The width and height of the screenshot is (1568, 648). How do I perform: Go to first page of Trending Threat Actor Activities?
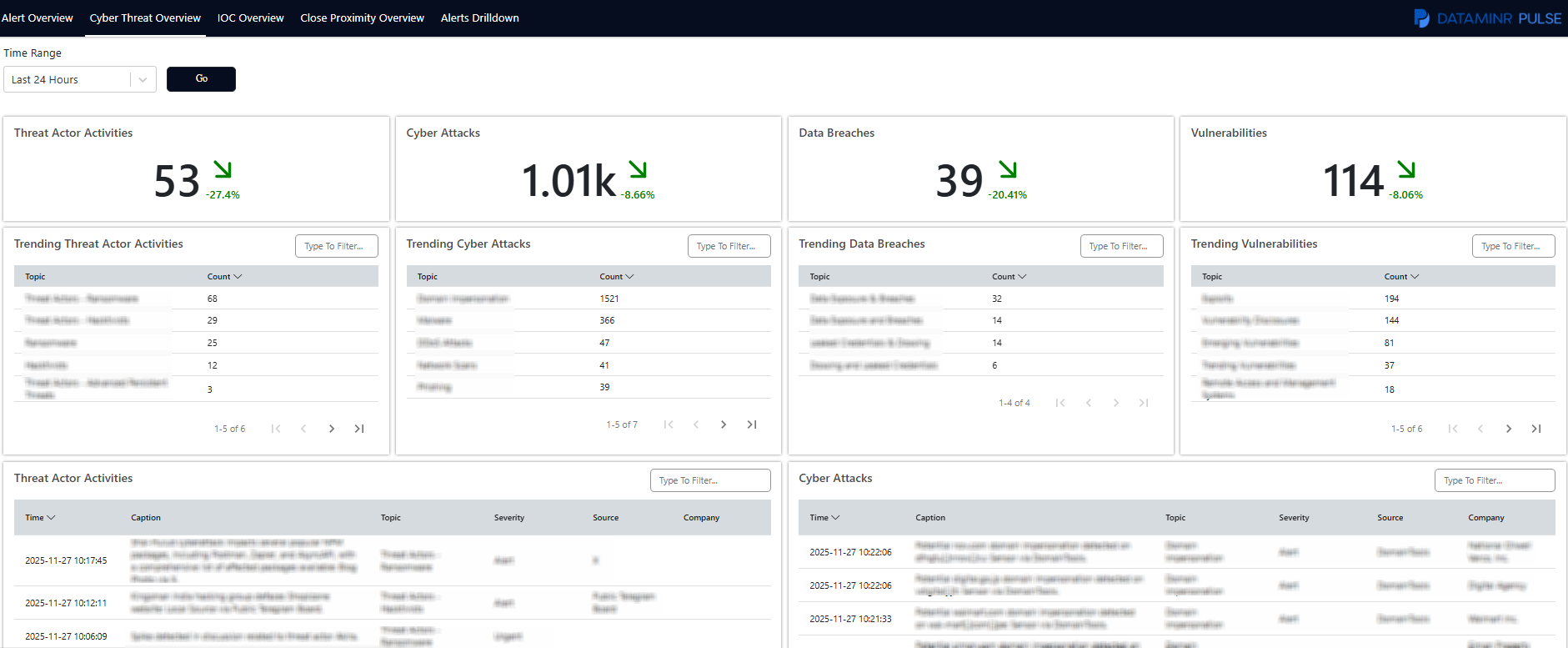[x=276, y=429]
